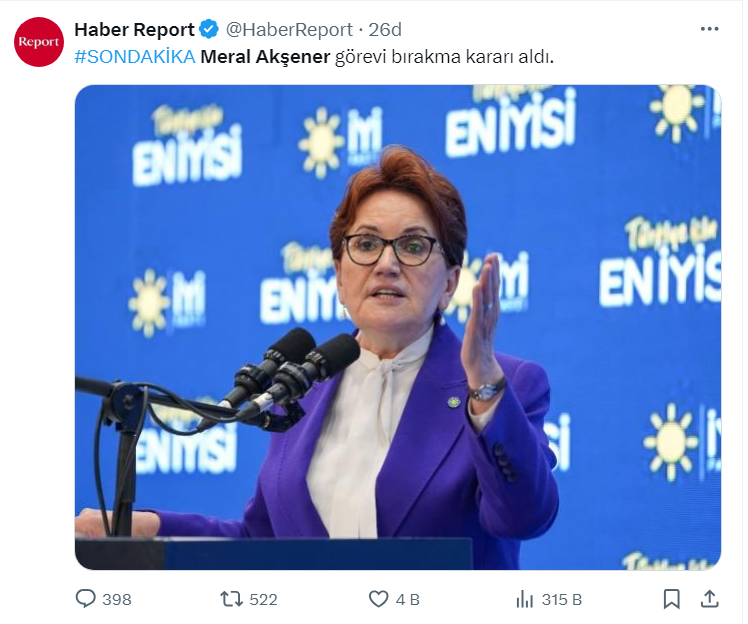748x624 pixels.
Task: Click the 4 B likes count
Action: tap(407, 600)
